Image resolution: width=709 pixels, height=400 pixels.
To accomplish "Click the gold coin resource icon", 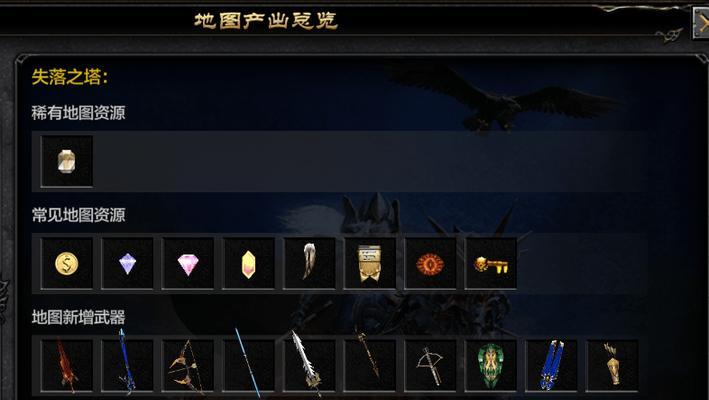I will 67,264.
